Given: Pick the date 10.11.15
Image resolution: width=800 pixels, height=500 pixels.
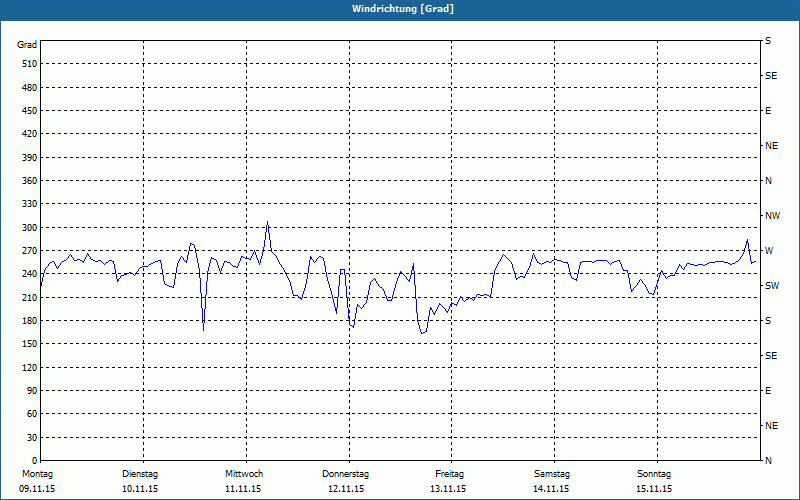Looking at the screenshot, I should 140,489.
